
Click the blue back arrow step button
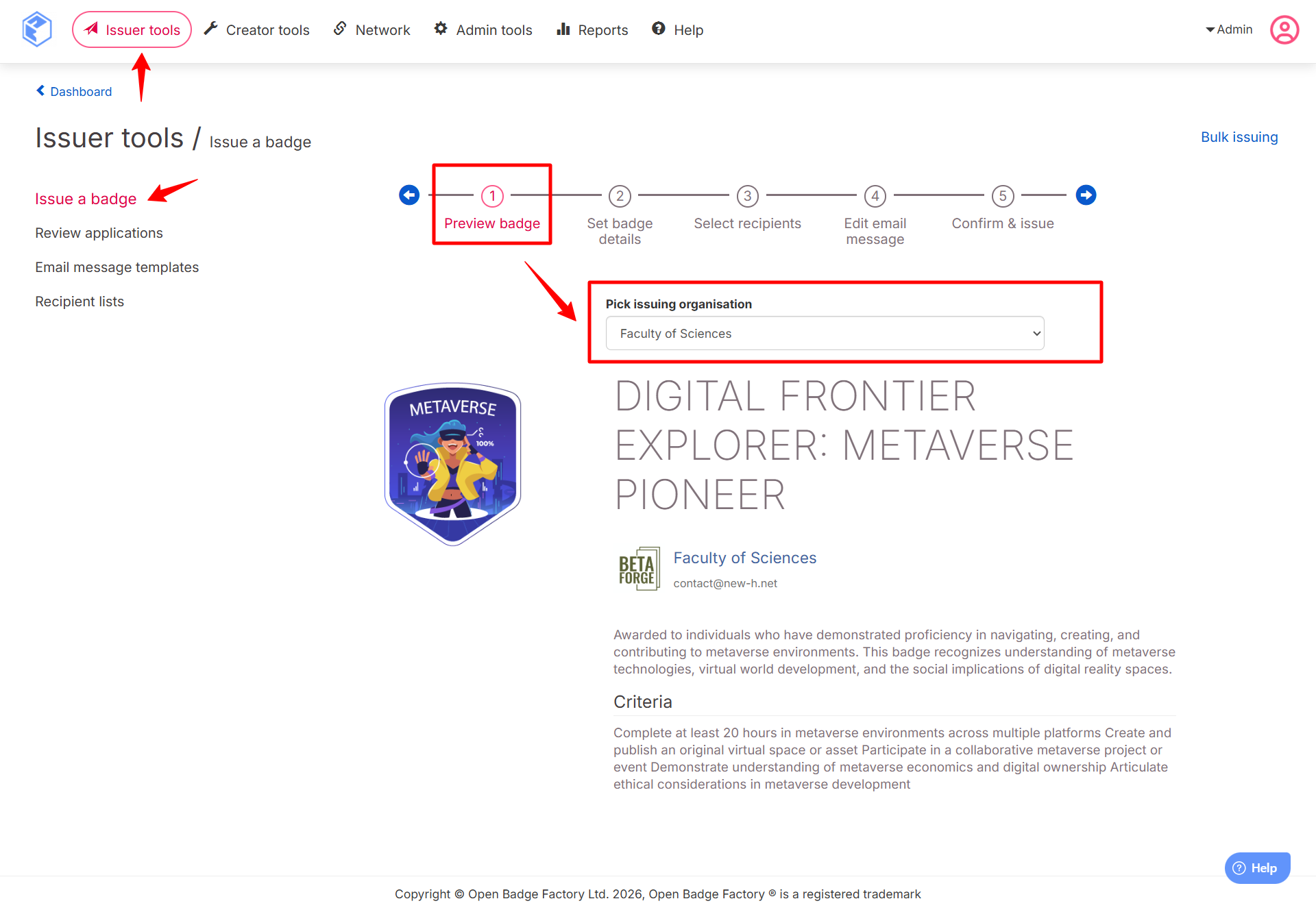(x=409, y=195)
